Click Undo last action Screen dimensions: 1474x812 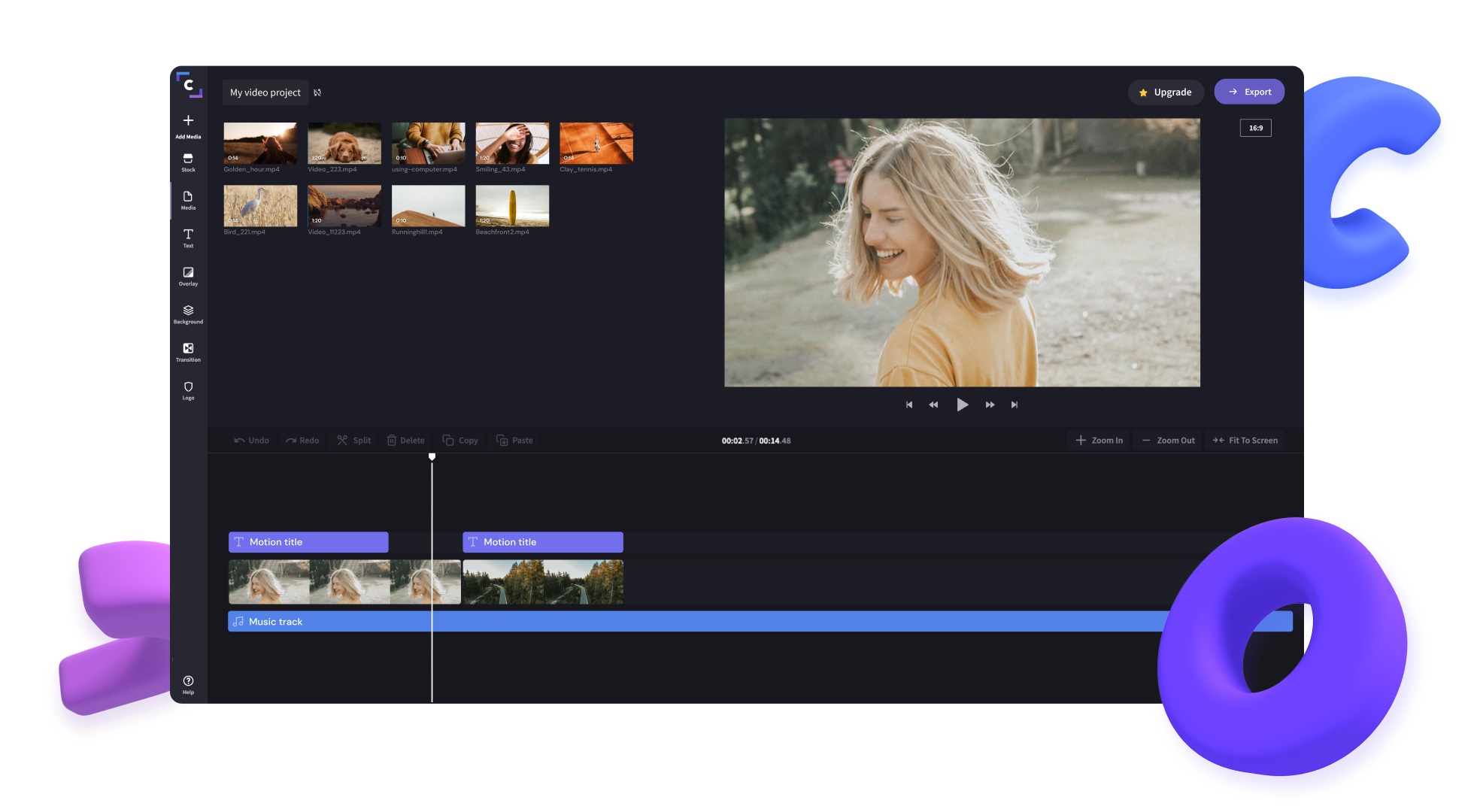click(x=250, y=440)
